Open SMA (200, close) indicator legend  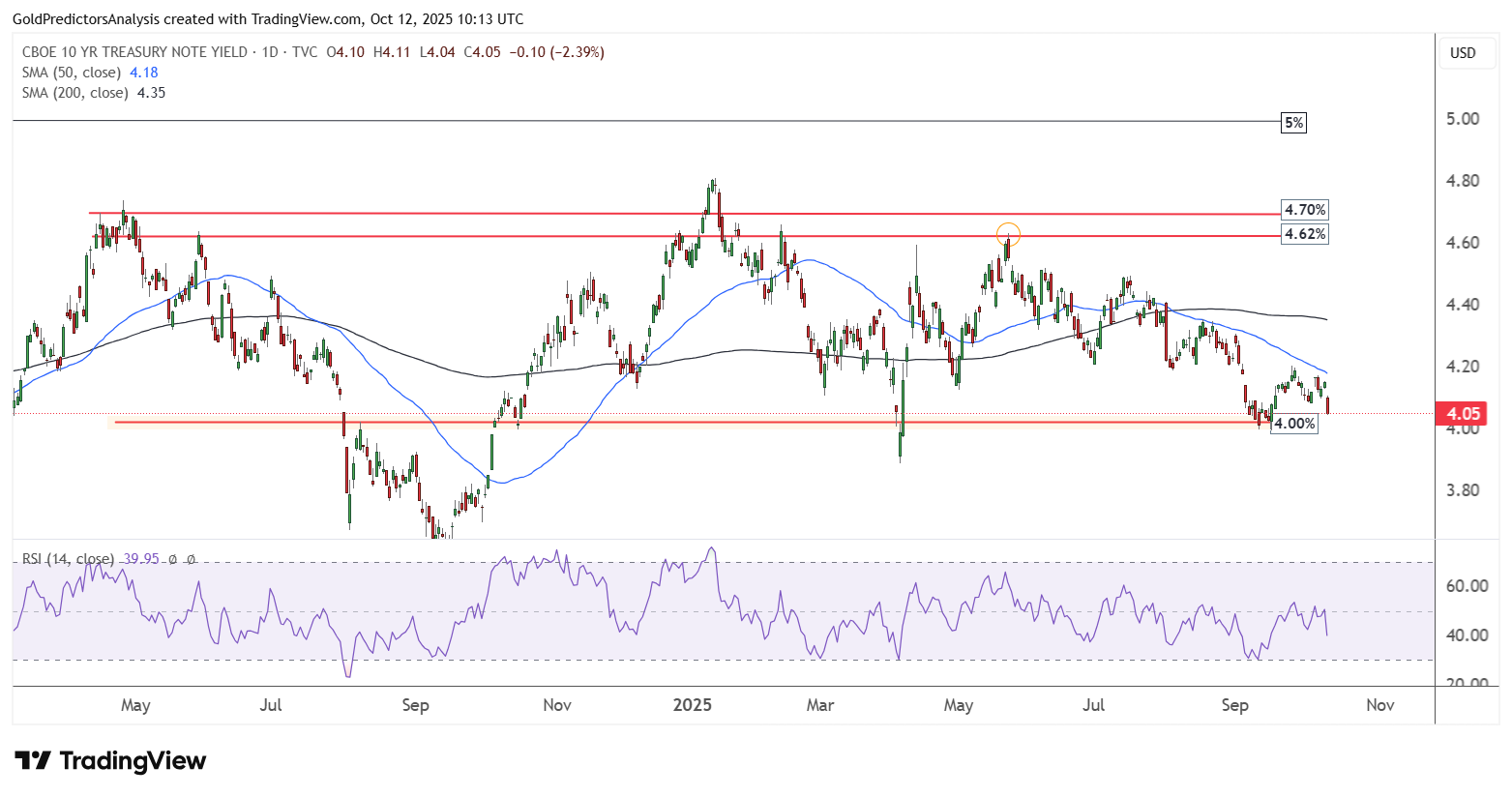pyautogui.click(x=75, y=93)
